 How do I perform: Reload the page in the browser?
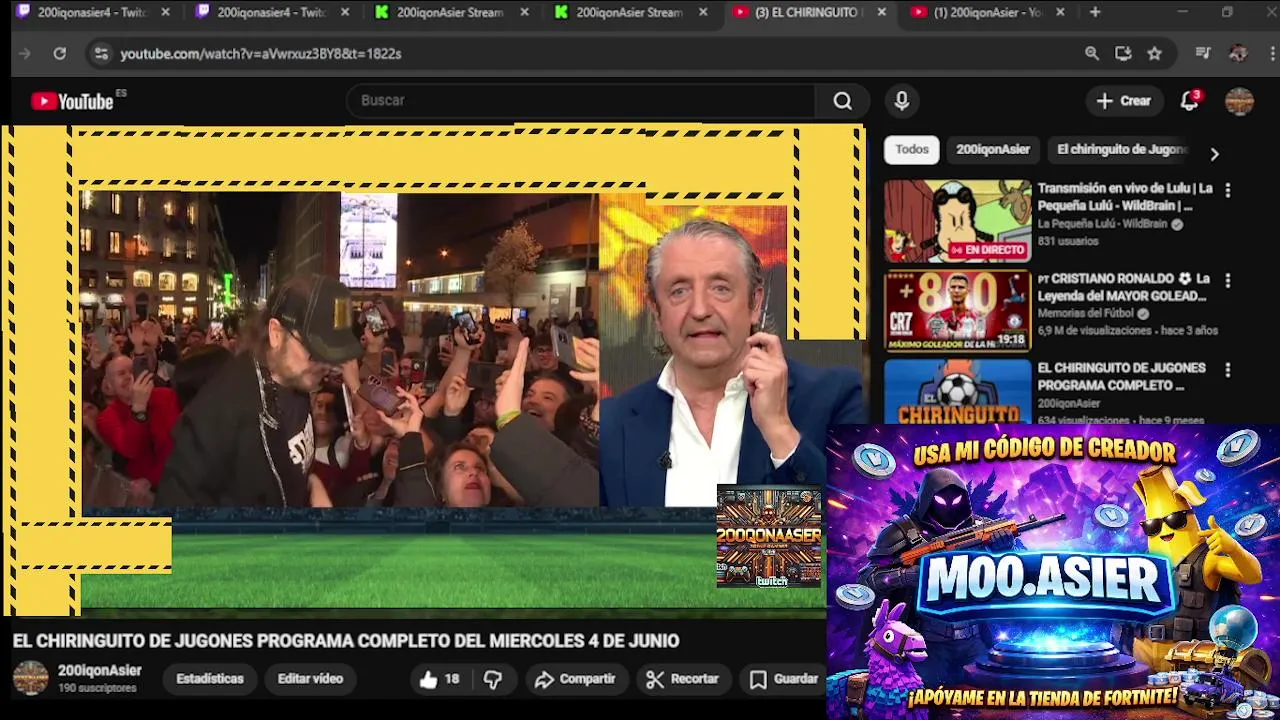pos(60,54)
